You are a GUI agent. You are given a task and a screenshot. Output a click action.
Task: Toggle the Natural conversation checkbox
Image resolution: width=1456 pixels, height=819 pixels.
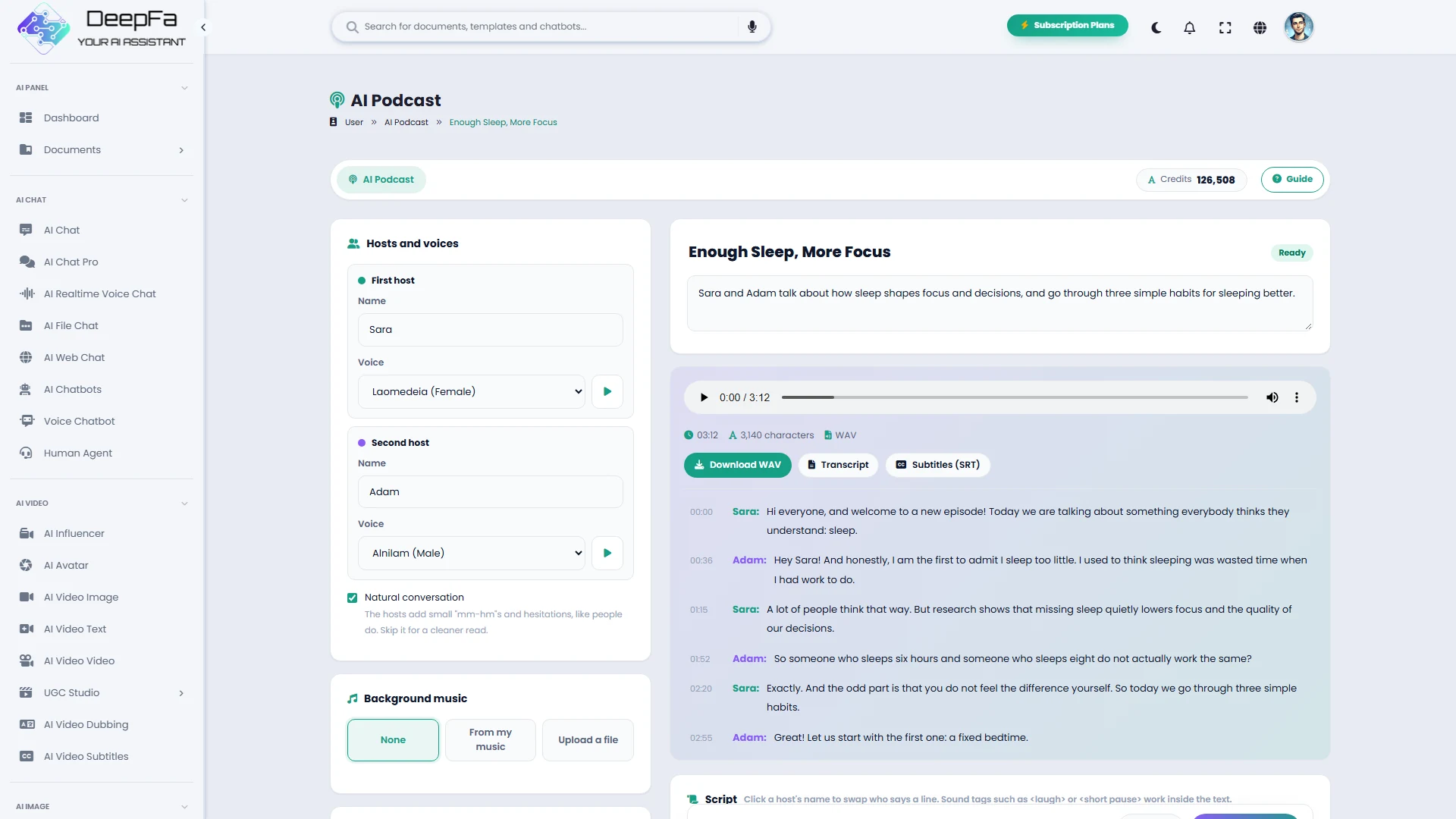(x=352, y=598)
